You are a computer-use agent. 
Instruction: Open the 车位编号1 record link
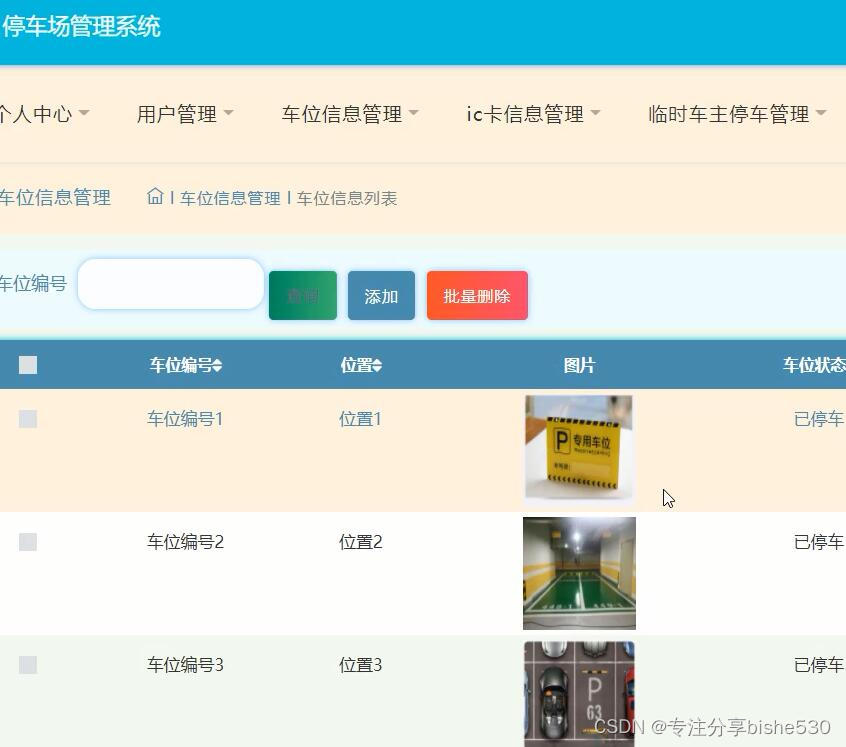point(184,419)
